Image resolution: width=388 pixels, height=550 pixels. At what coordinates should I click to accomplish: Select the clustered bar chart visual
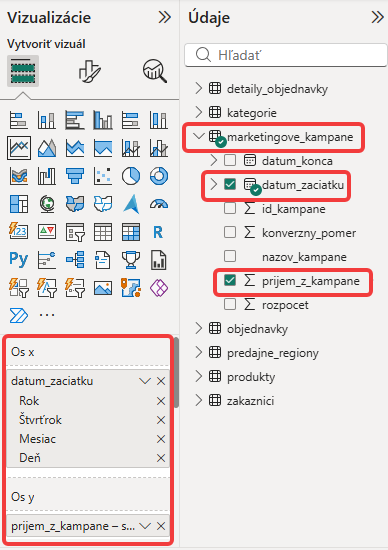click(75, 120)
